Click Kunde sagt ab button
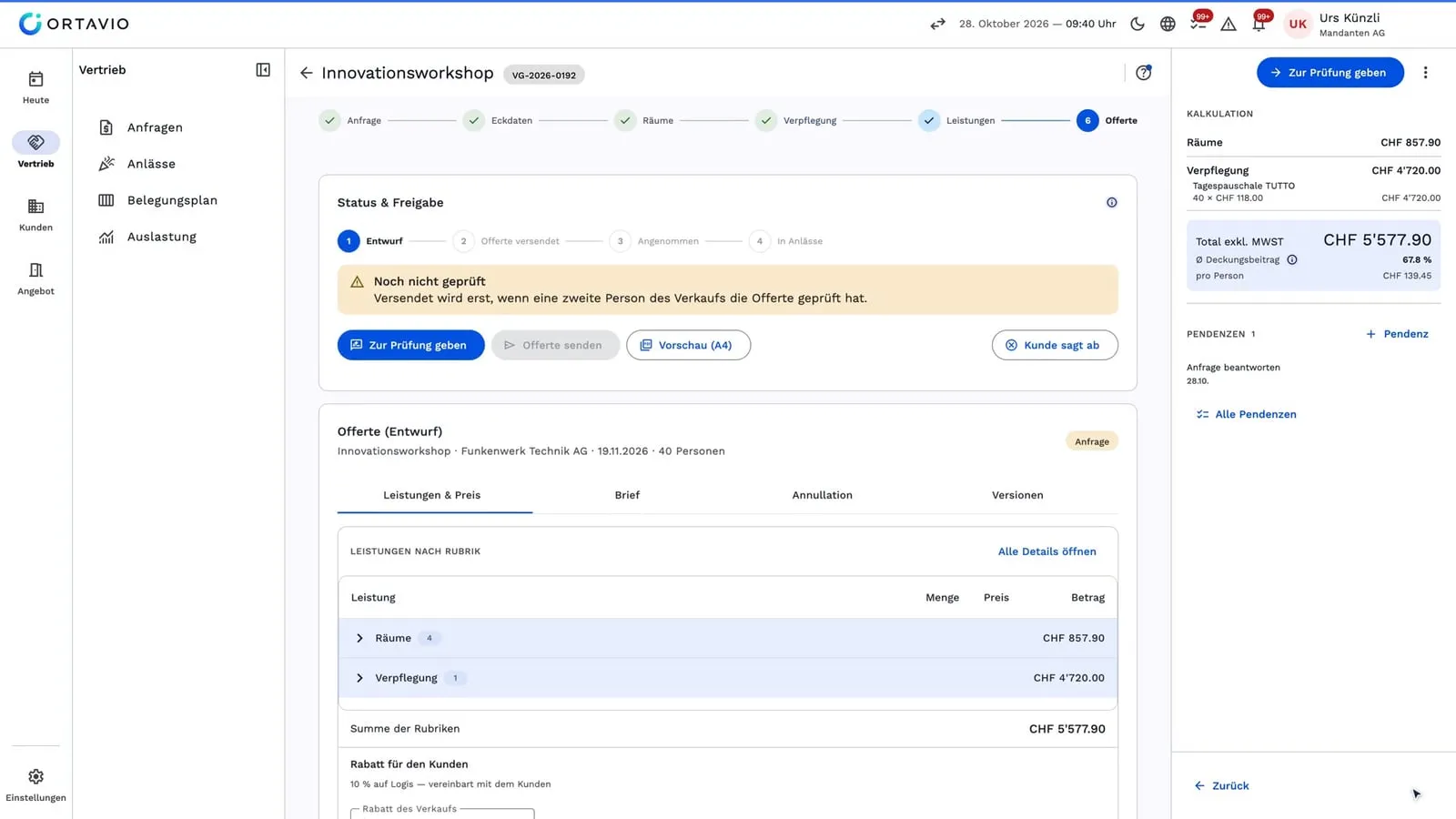Screen dimensions: 1456x819 (1055, 345)
